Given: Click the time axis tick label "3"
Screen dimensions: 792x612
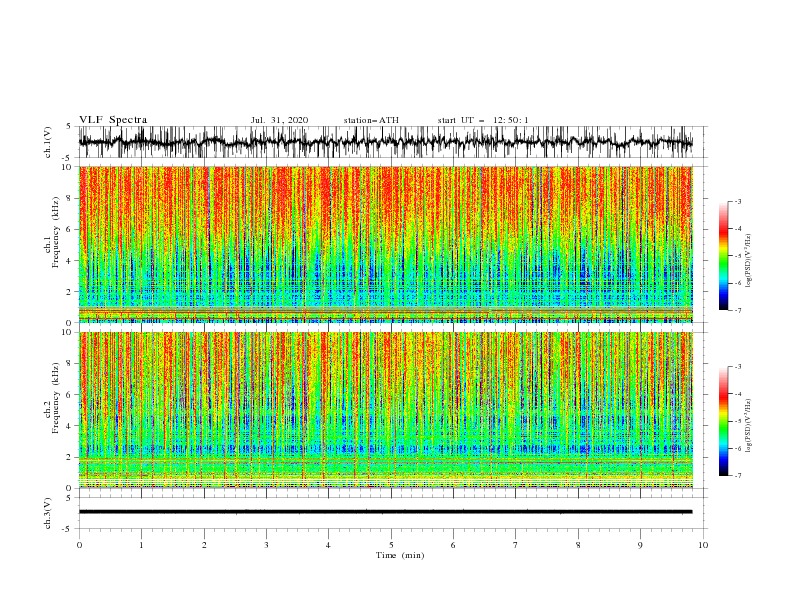Looking at the screenshot, I should (x=266, y=545).
